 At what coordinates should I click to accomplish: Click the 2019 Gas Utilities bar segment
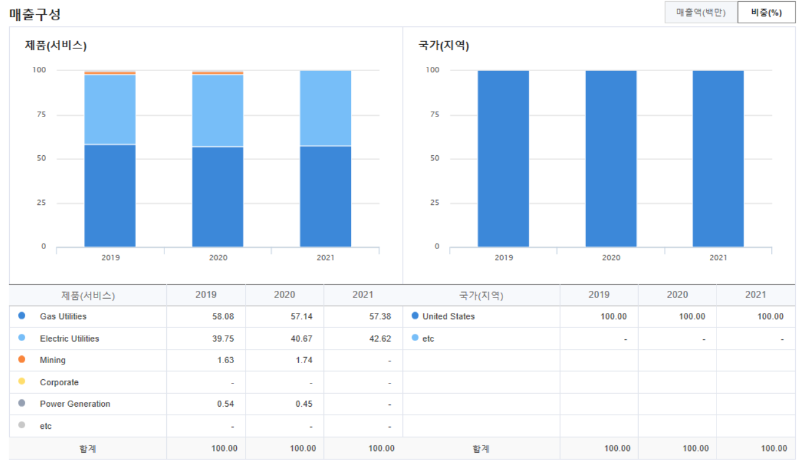pos(110,196)
